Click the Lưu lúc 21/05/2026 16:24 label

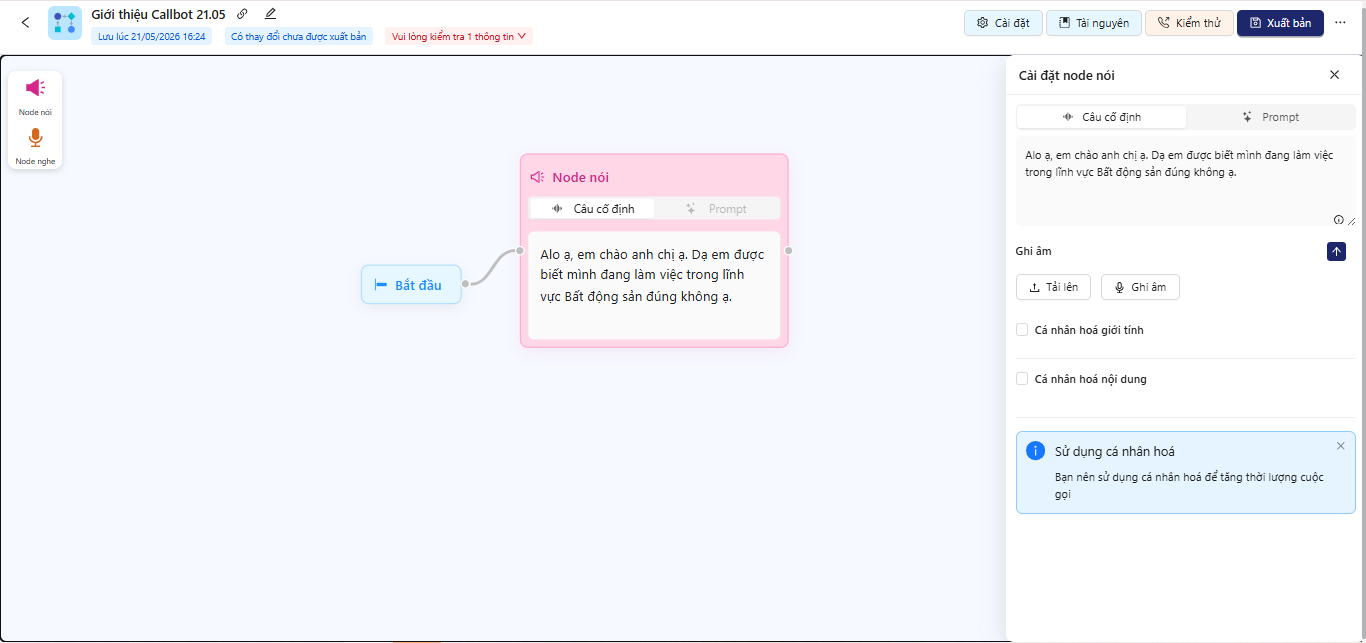coord(152,36)
